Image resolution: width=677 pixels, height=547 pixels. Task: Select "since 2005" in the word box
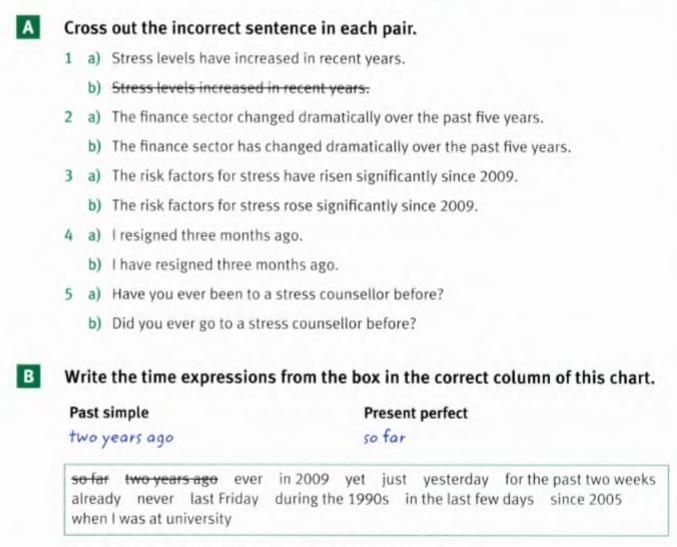(586, 499)
